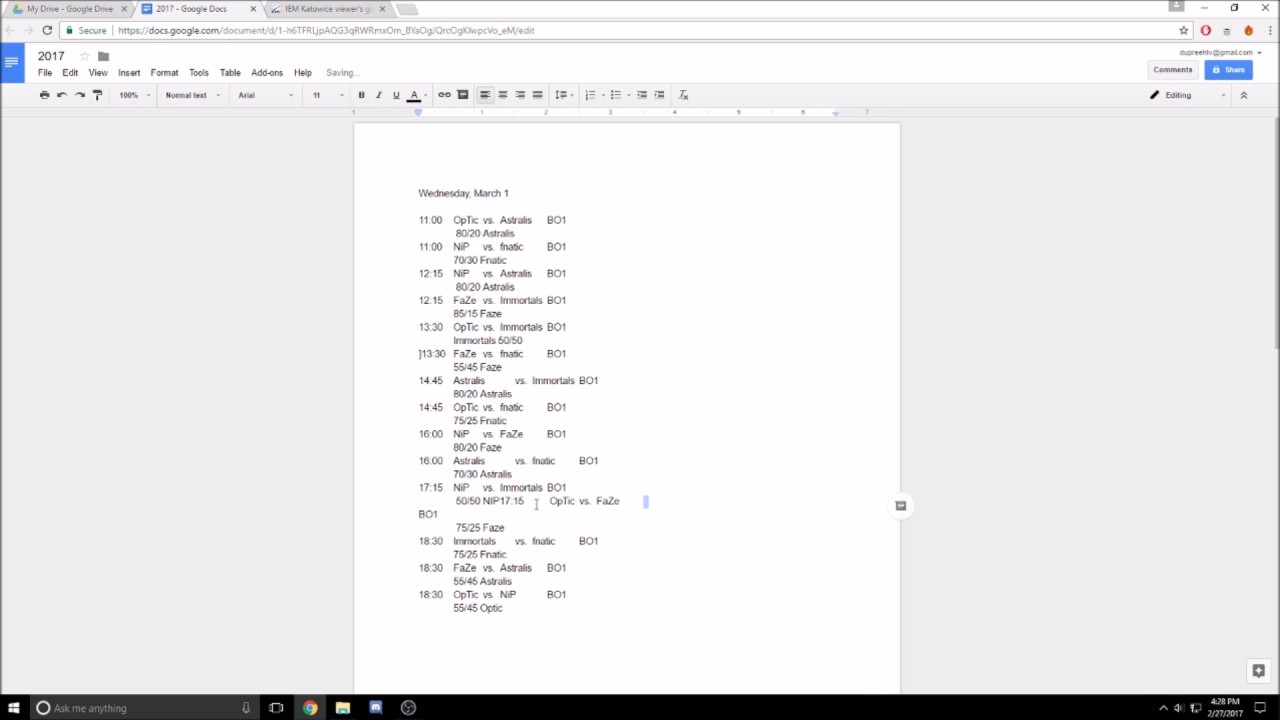The image size is (1280, 720).
Task: Open the Help menu
Action: pos(303,73)
